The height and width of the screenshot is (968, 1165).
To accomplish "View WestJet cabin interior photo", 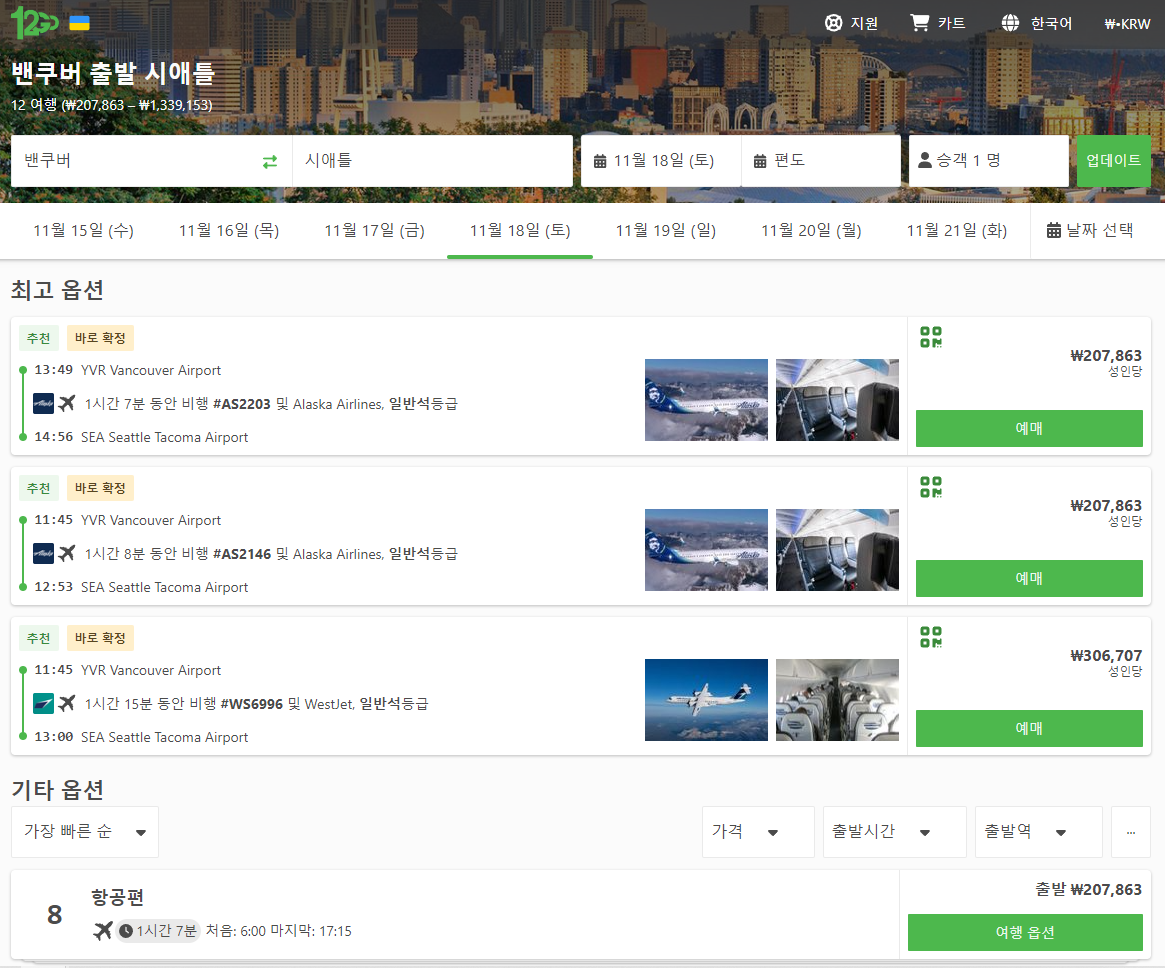I will [837, 700].
